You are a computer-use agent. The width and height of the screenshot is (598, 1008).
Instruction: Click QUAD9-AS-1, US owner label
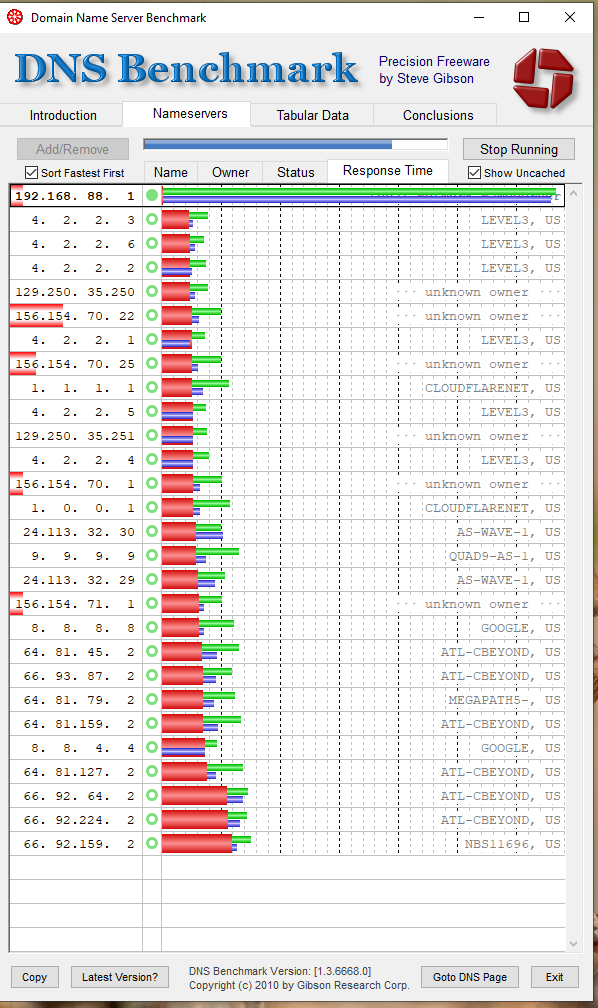coord(505,556)
